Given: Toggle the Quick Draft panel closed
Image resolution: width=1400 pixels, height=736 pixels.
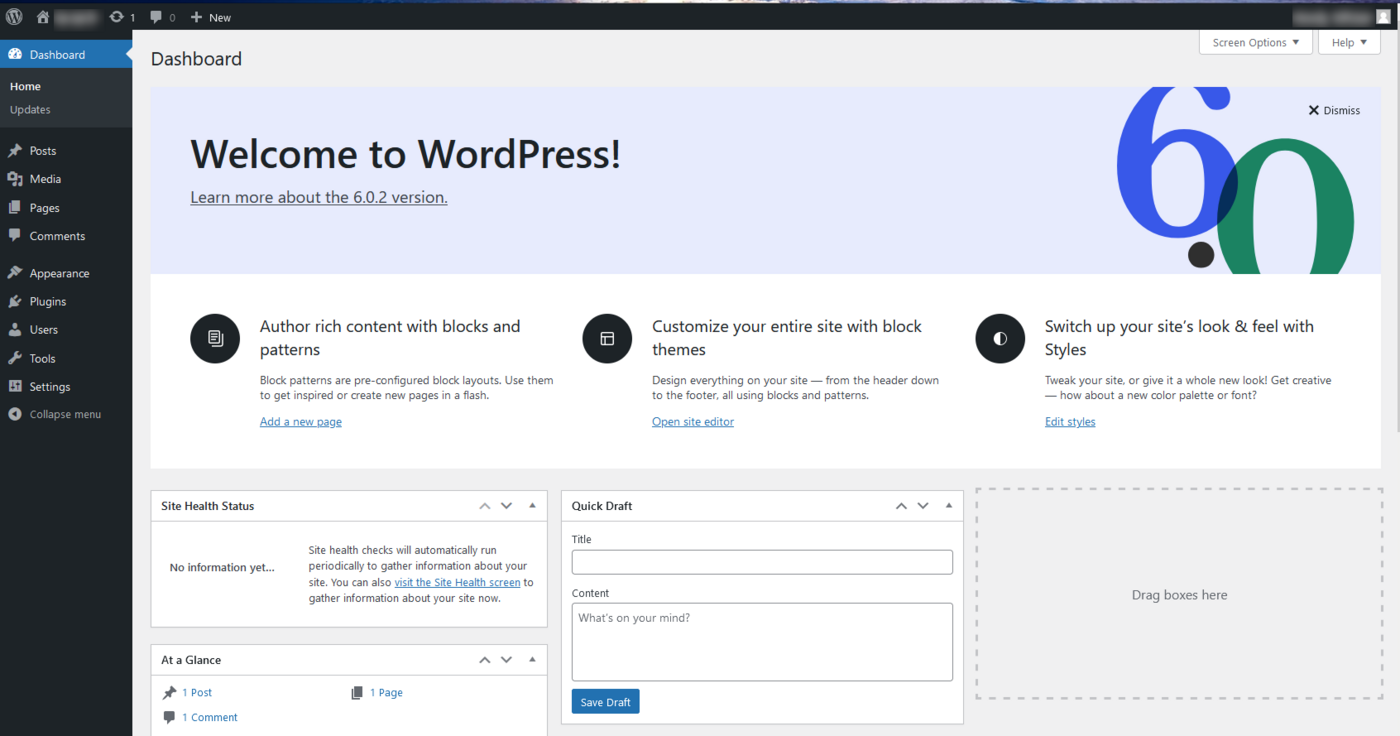Looking at the screenshot, I should (948, 506).
